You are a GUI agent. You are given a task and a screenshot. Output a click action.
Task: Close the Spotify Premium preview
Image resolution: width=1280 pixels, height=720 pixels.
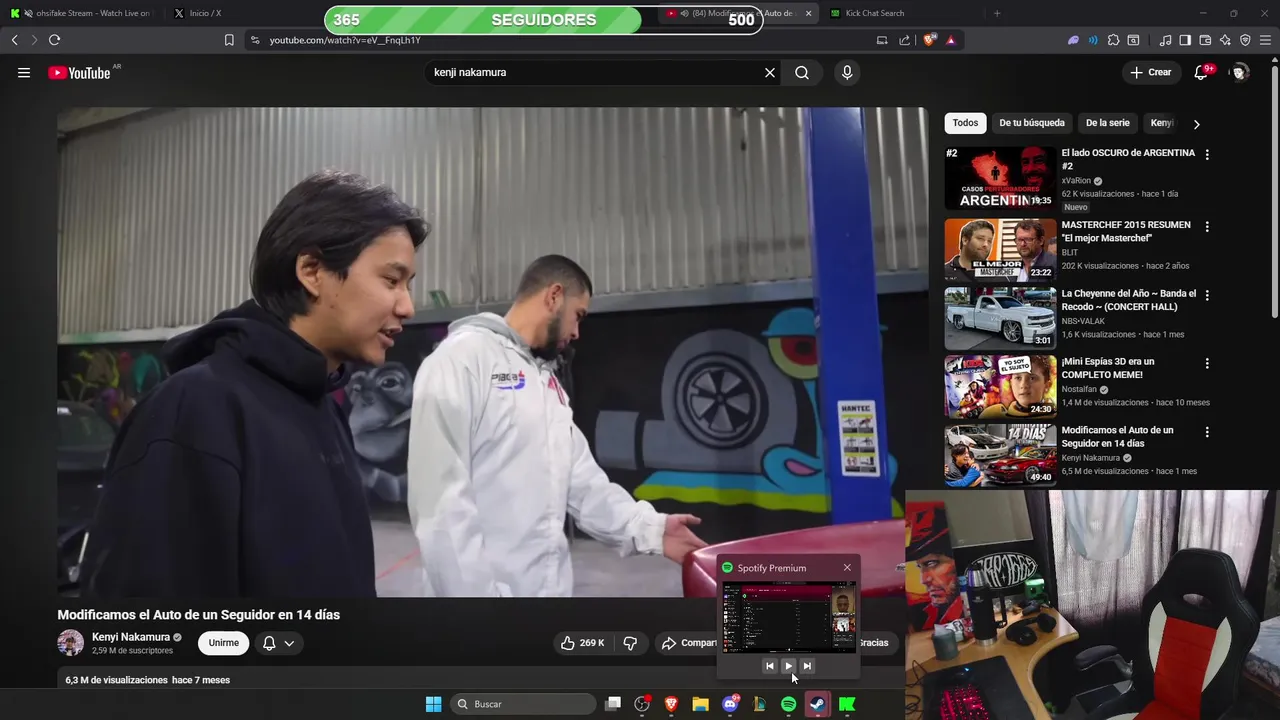point(847,568)
